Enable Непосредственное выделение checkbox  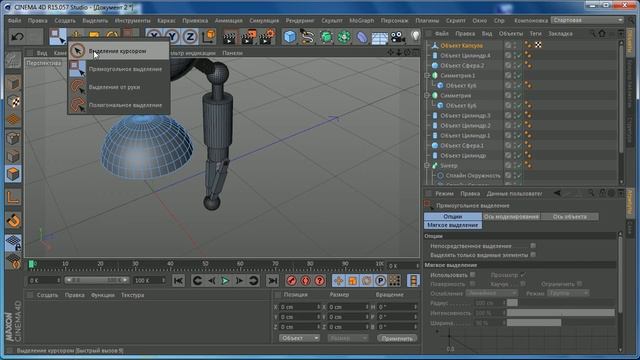[x=533, y=246]
